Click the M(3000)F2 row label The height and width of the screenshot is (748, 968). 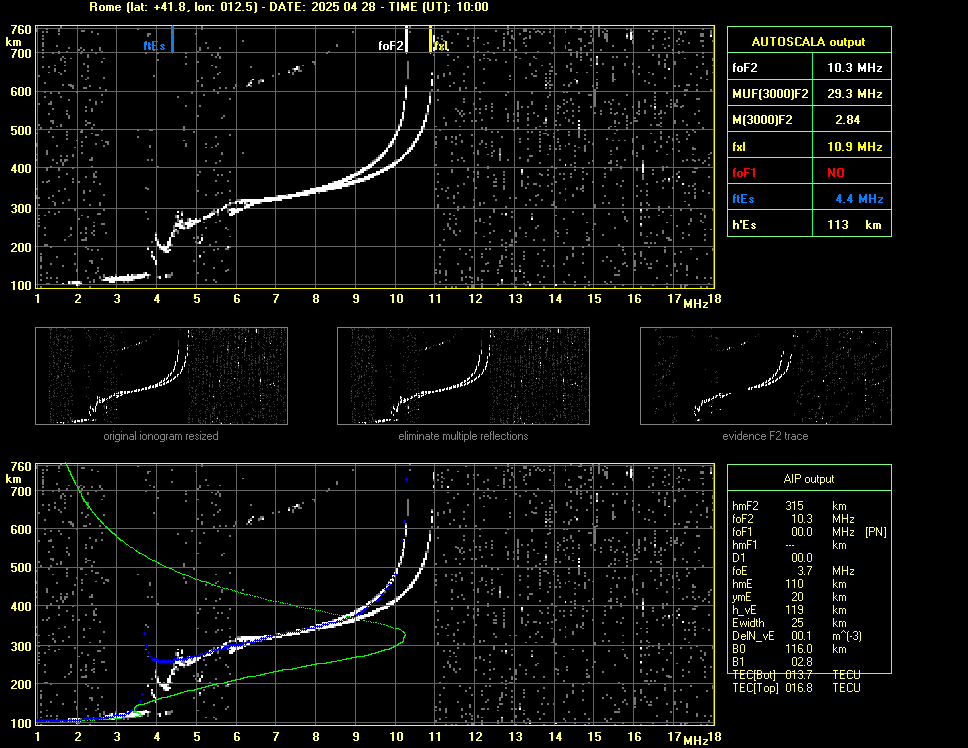click(x=762, y=120)
